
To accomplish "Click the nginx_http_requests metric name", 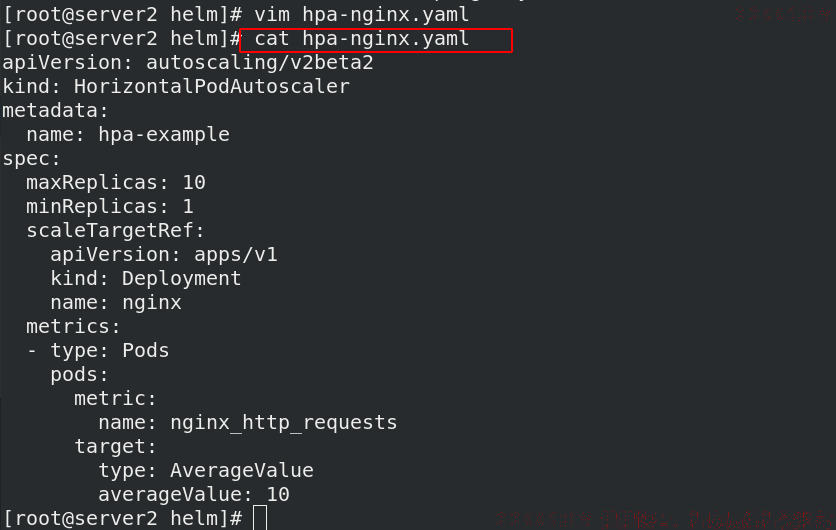I will (284, 423).
